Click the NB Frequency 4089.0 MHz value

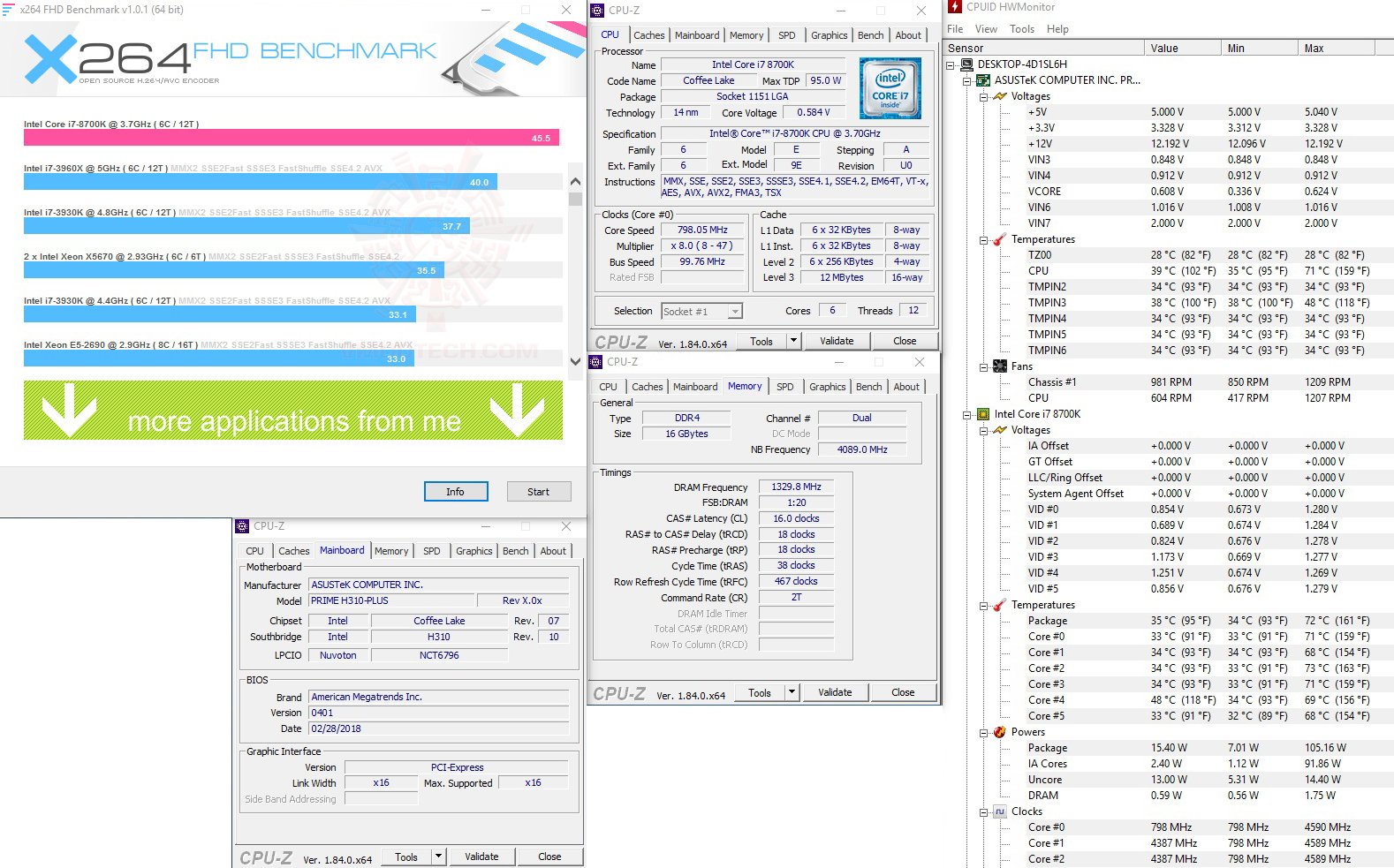tap(862, 449)
